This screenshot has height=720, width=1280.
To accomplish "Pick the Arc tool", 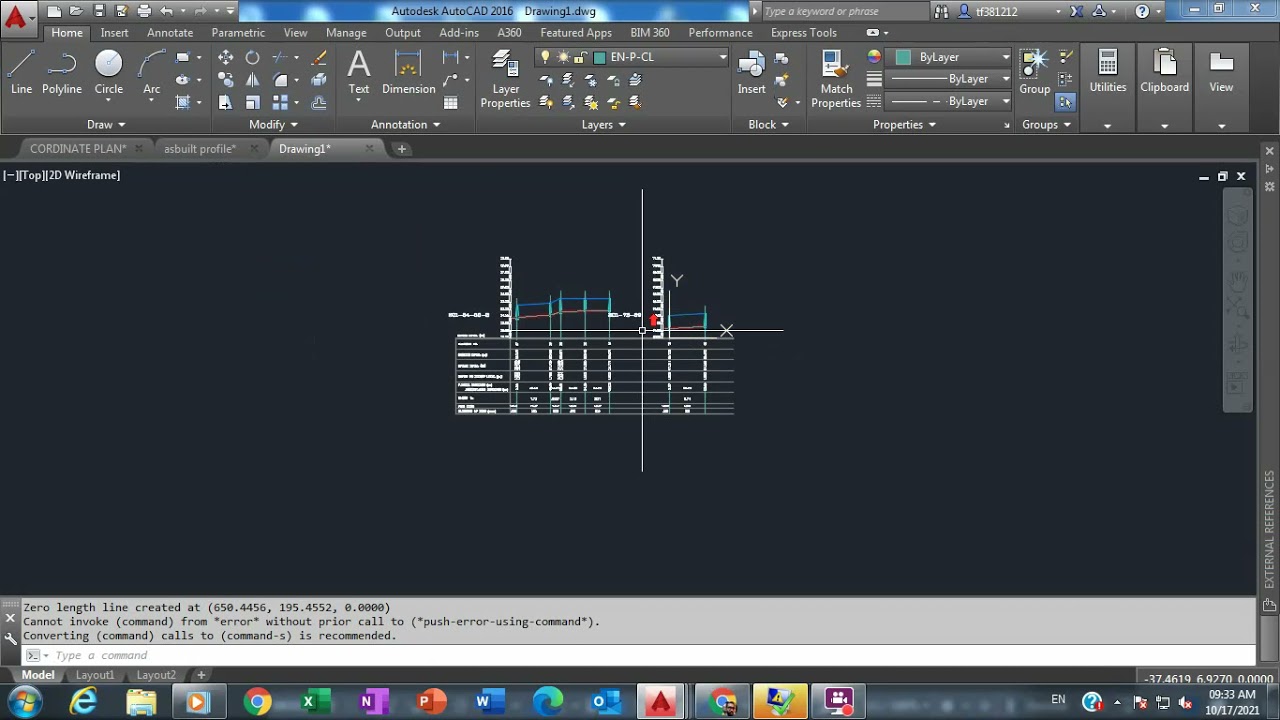I will tap(151, 74).
